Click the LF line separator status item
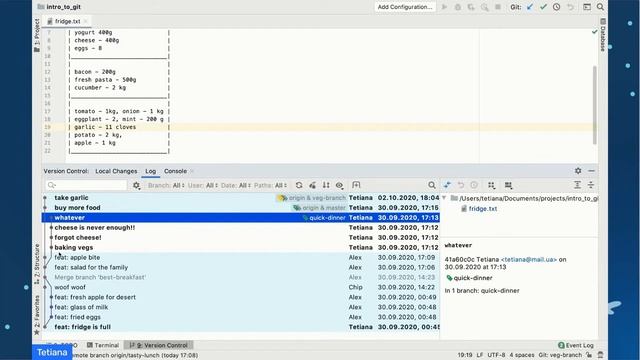 pyautogui.click(x=480, y=355)
